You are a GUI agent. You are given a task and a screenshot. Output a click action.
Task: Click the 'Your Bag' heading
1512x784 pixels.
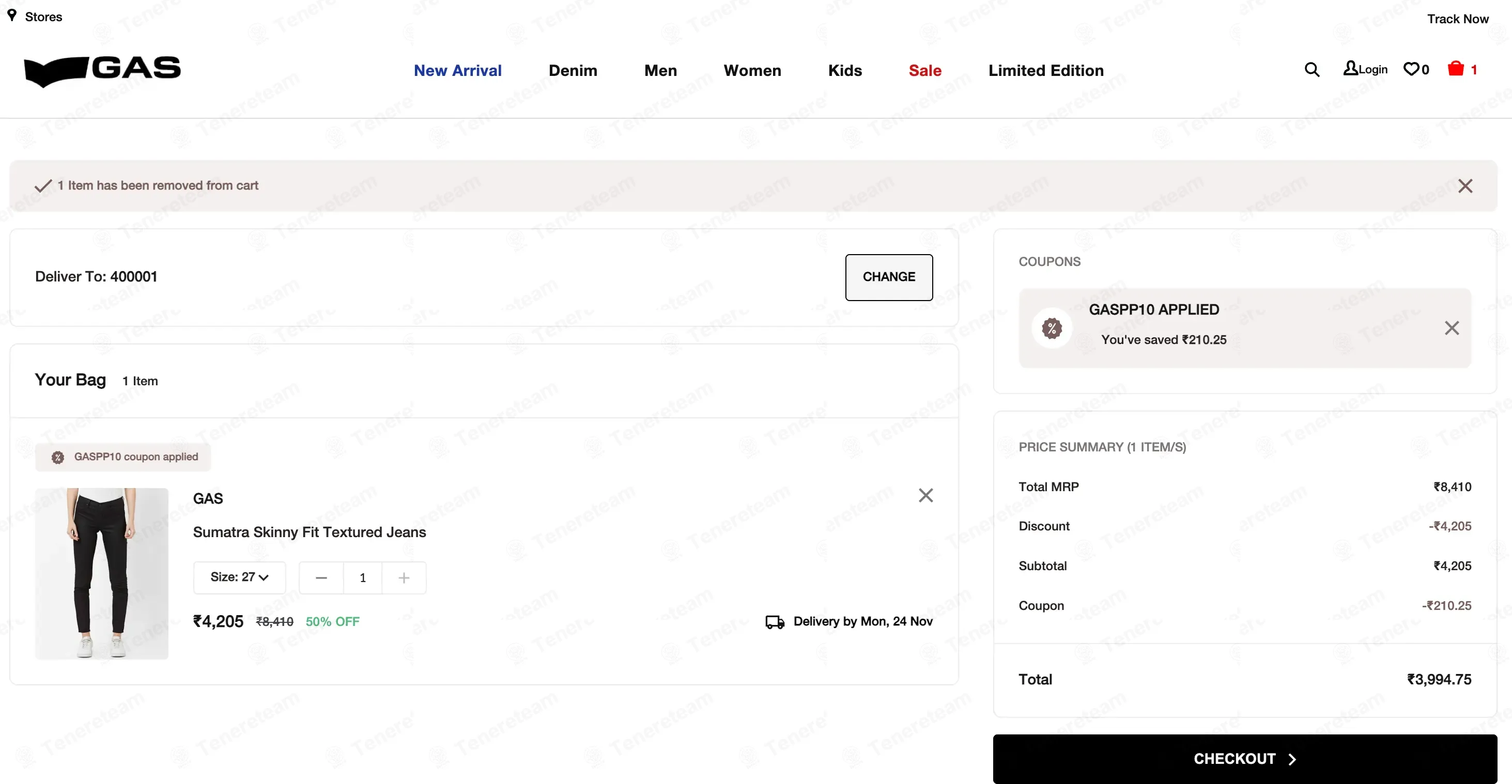pos(70,380)
